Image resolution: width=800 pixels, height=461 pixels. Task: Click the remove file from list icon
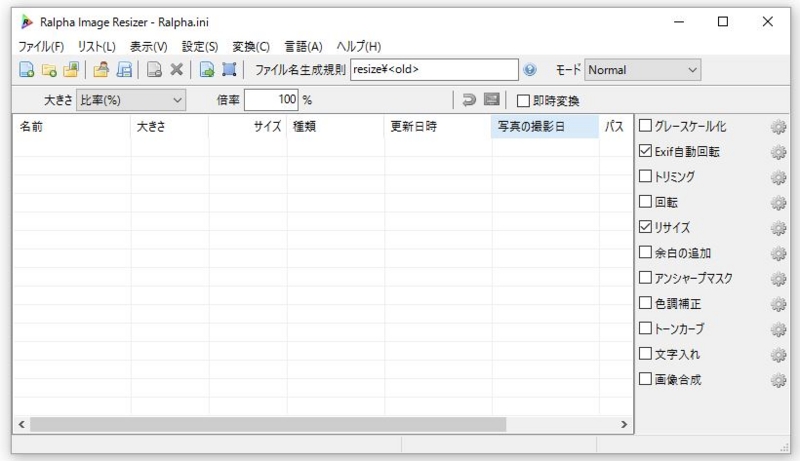(154, 69)
